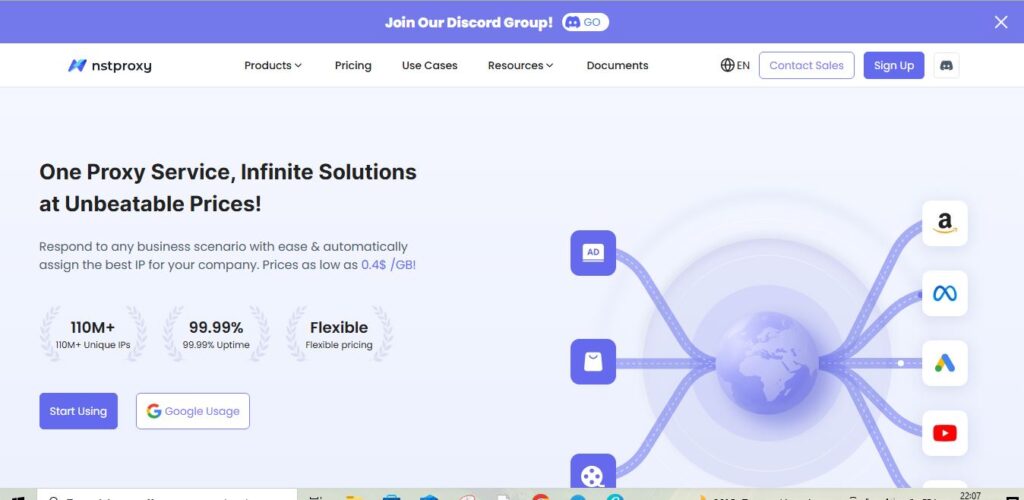Image resolution: width=1024 pixels, height=500 pixels.
Task: Click the Google Usage button
Action: click(193, 411)
